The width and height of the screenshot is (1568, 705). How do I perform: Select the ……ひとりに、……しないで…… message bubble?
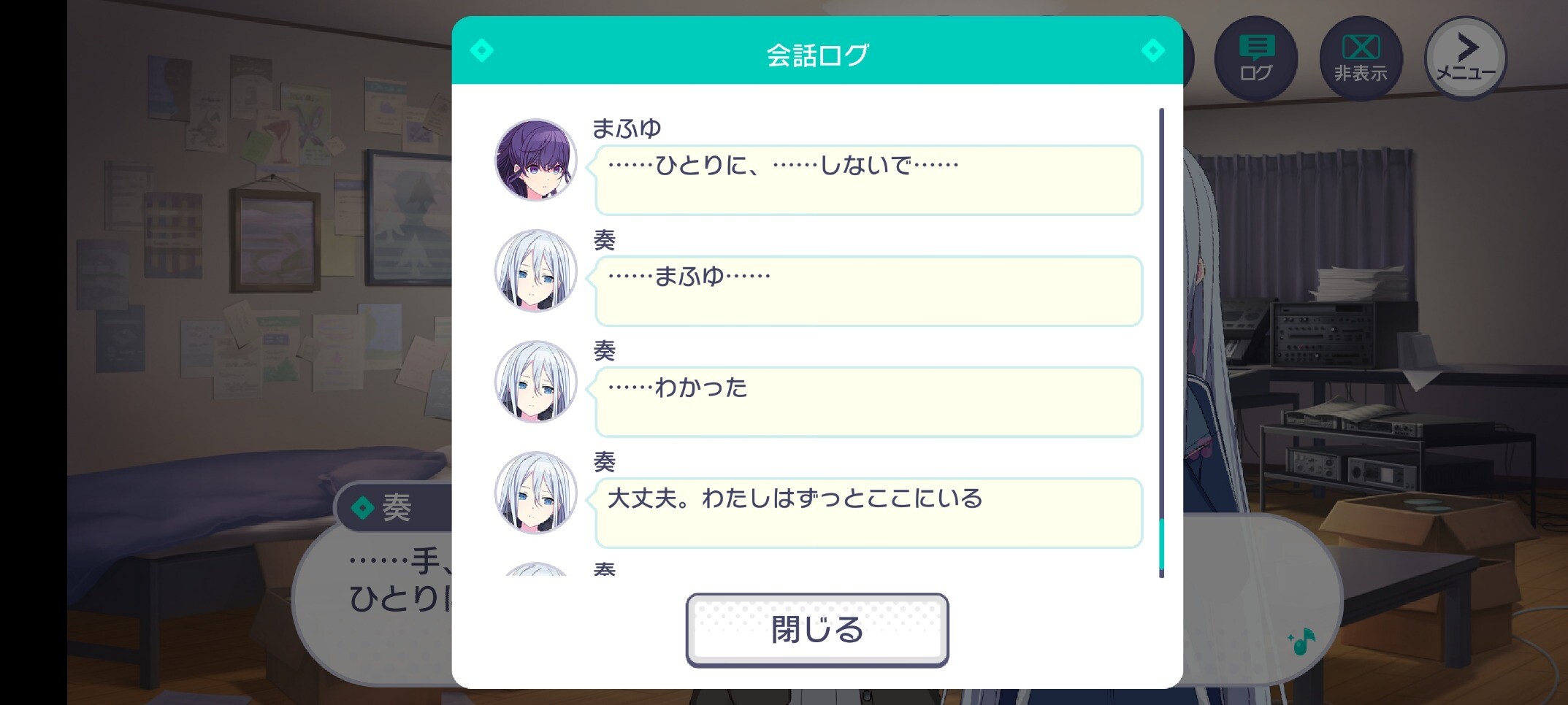coord(868,180)
